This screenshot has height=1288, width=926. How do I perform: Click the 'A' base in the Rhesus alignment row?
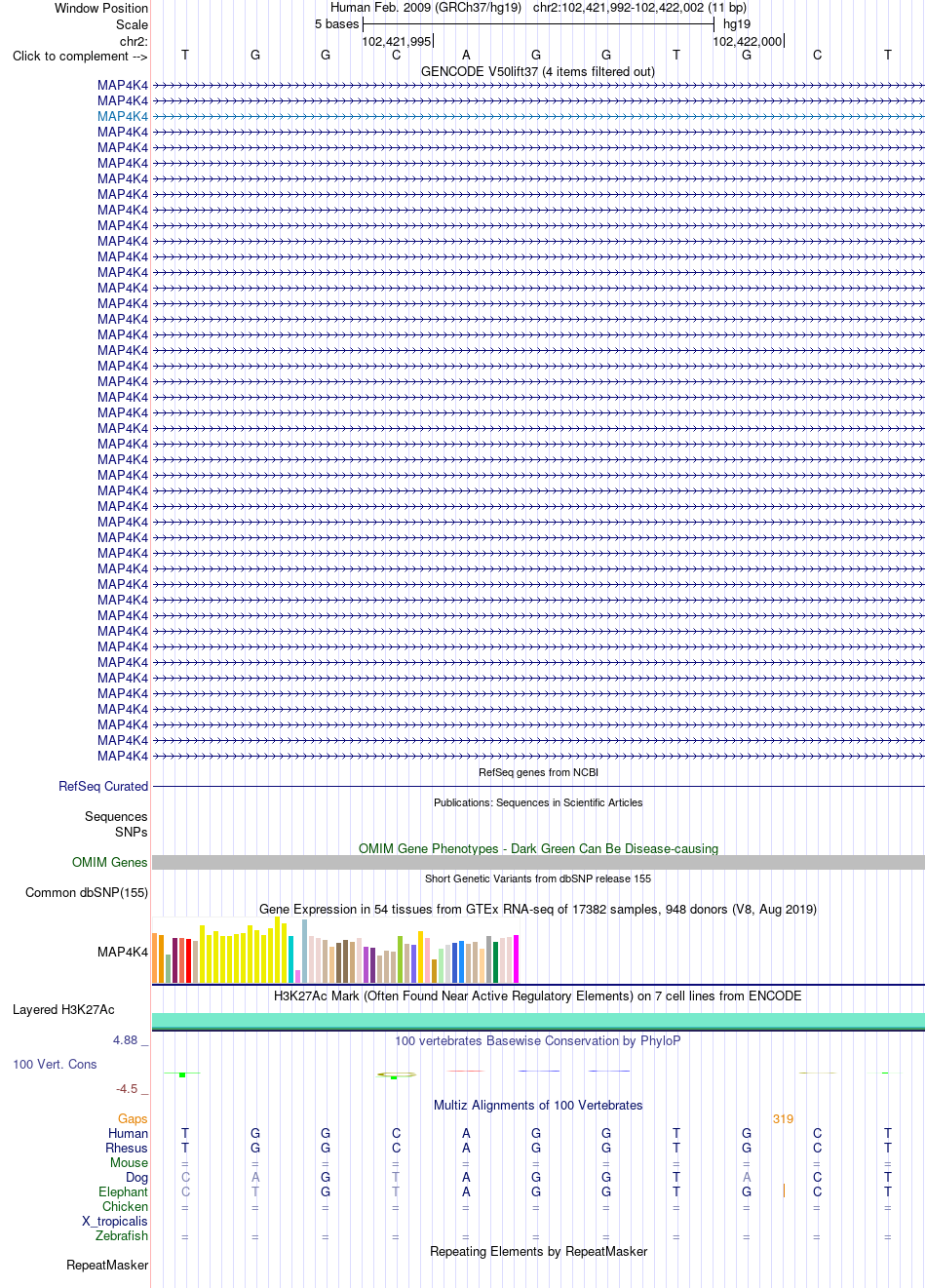click(x=466, y=1148)
